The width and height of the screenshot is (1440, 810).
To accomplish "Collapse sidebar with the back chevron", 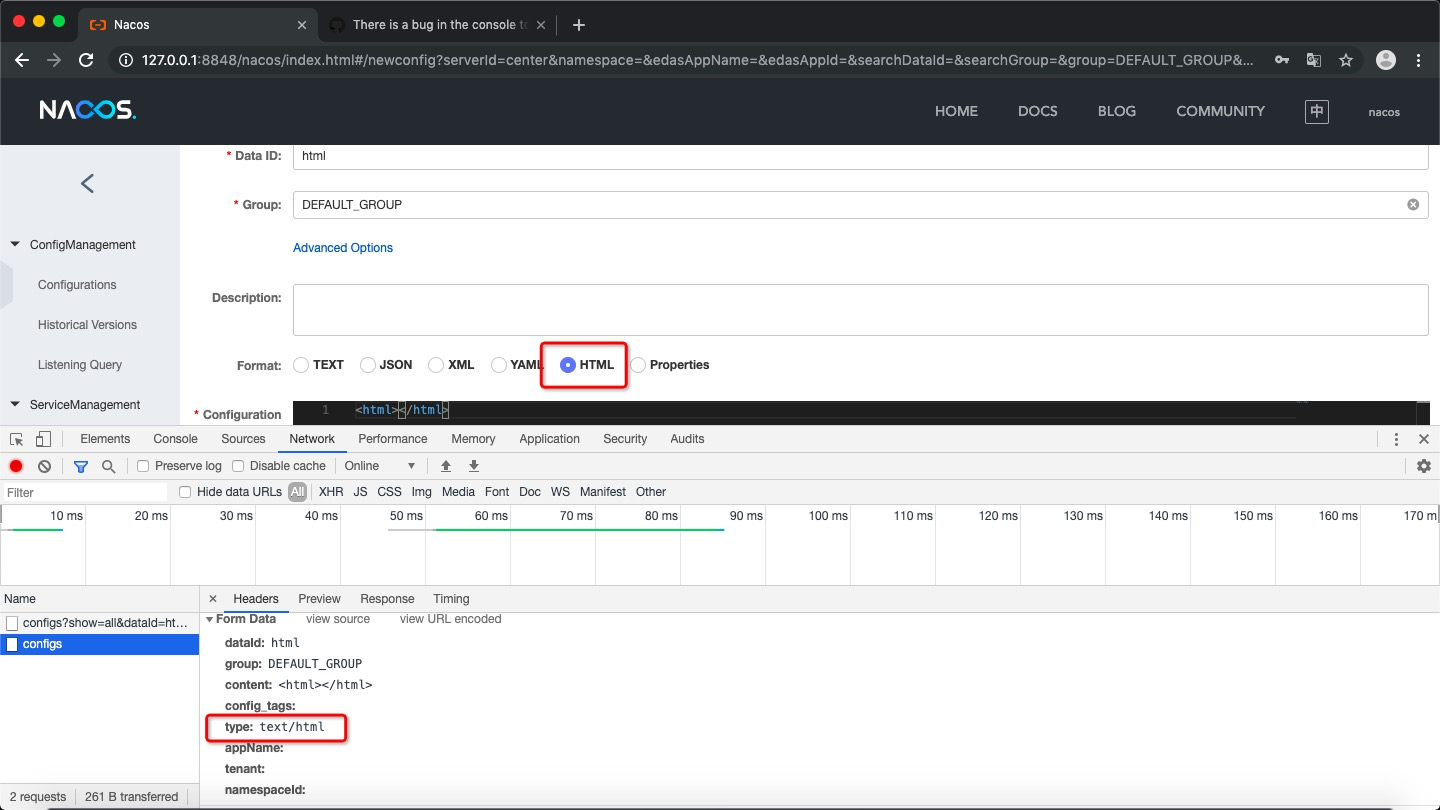I will (x=88, y=183).
